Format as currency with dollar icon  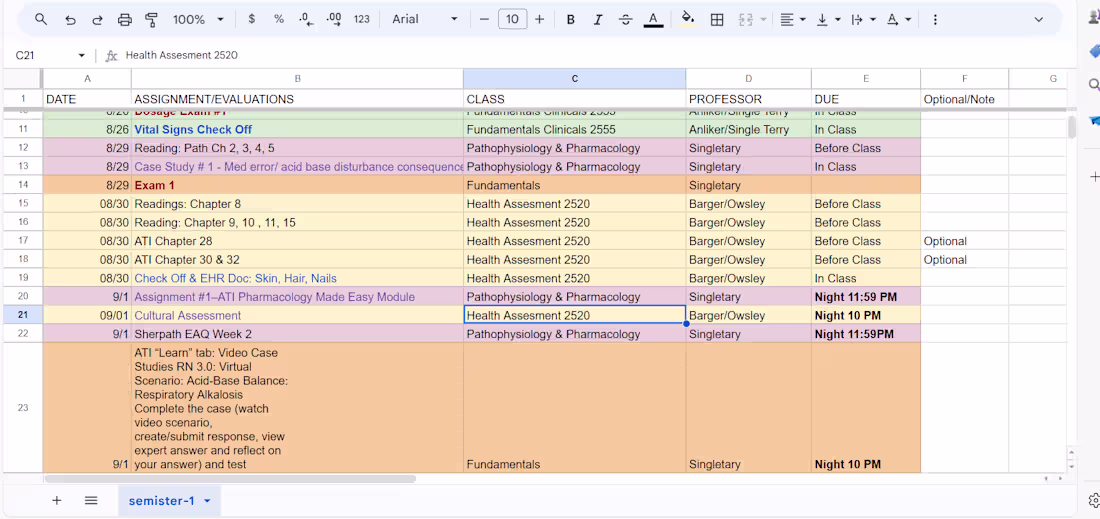coord(252,20)
